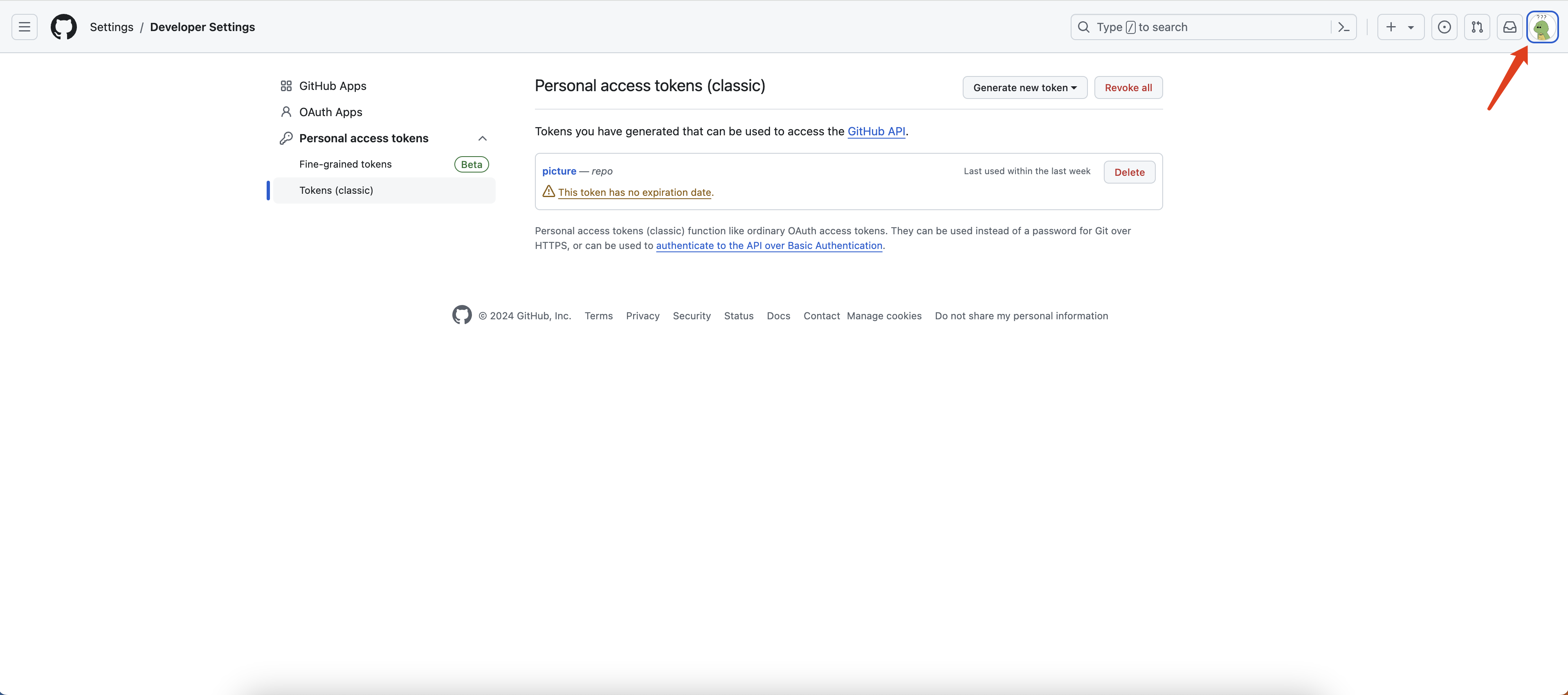Open Contact in the footer
This screenshot has height=695, width=1568.
click(822, 316)
